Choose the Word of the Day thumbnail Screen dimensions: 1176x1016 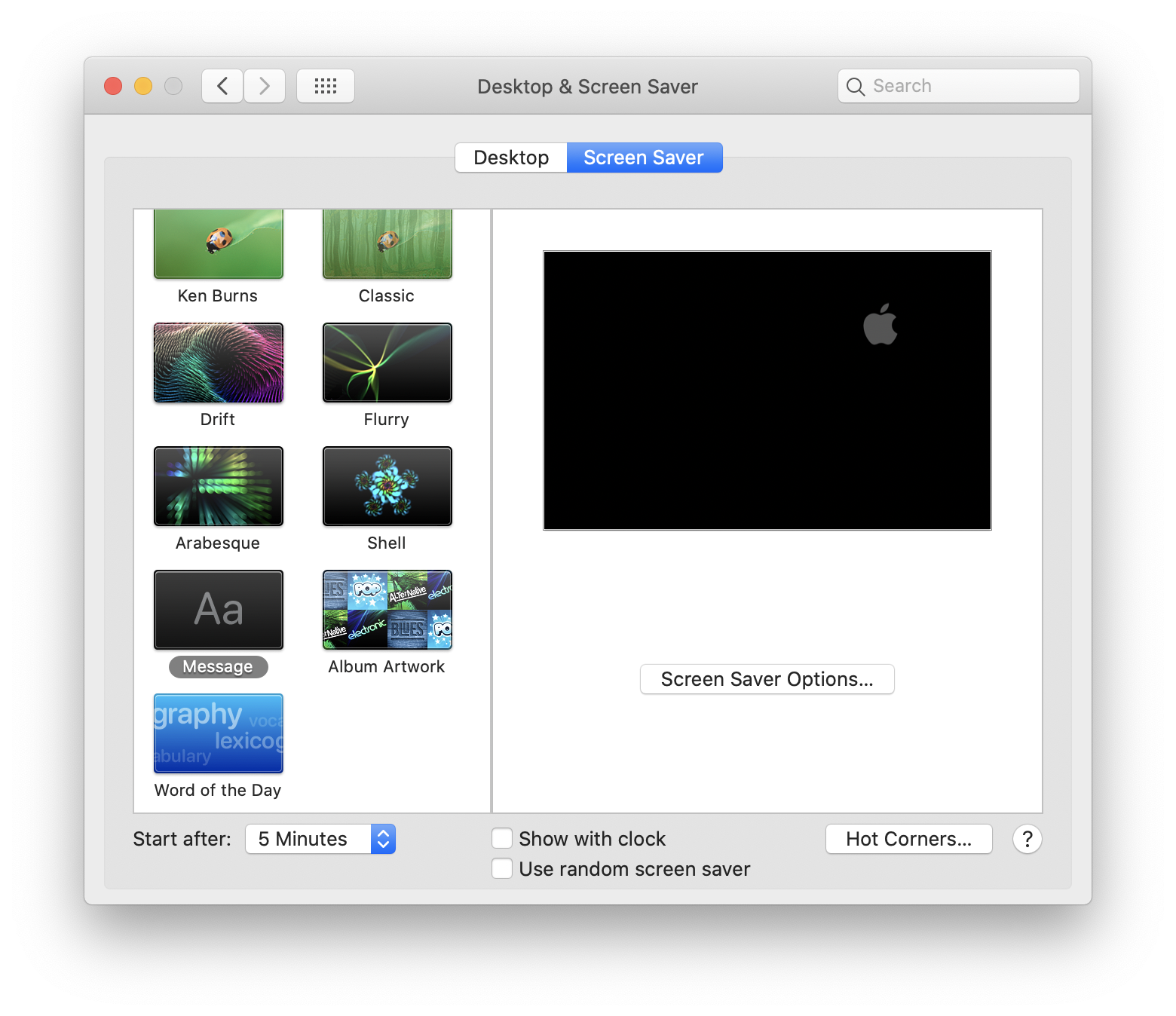click(x=219, y=733)
